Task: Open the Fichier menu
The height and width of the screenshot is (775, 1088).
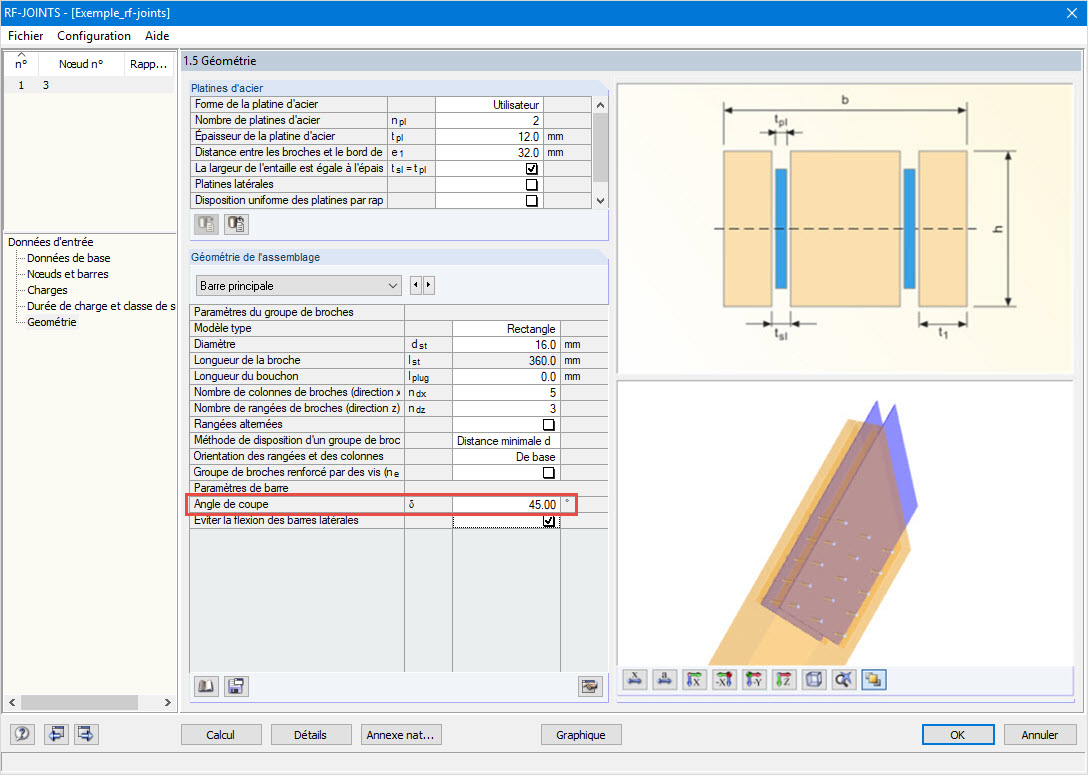Action: 26,35
